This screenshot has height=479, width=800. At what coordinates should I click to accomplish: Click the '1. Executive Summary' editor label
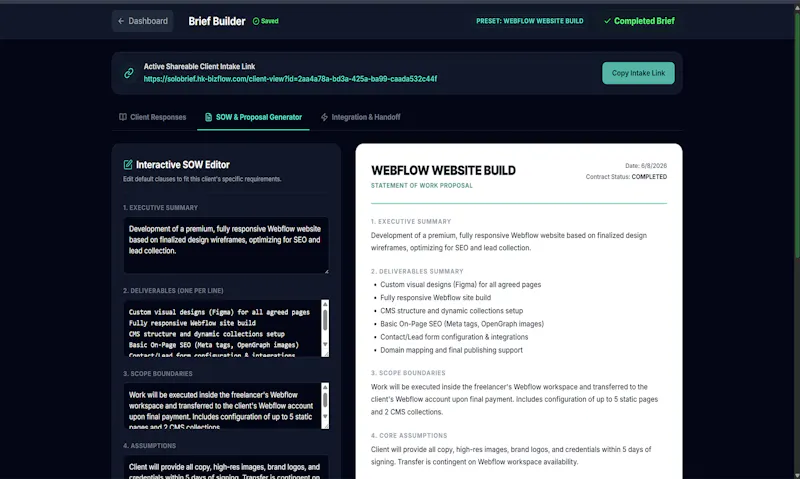(160, 208)
